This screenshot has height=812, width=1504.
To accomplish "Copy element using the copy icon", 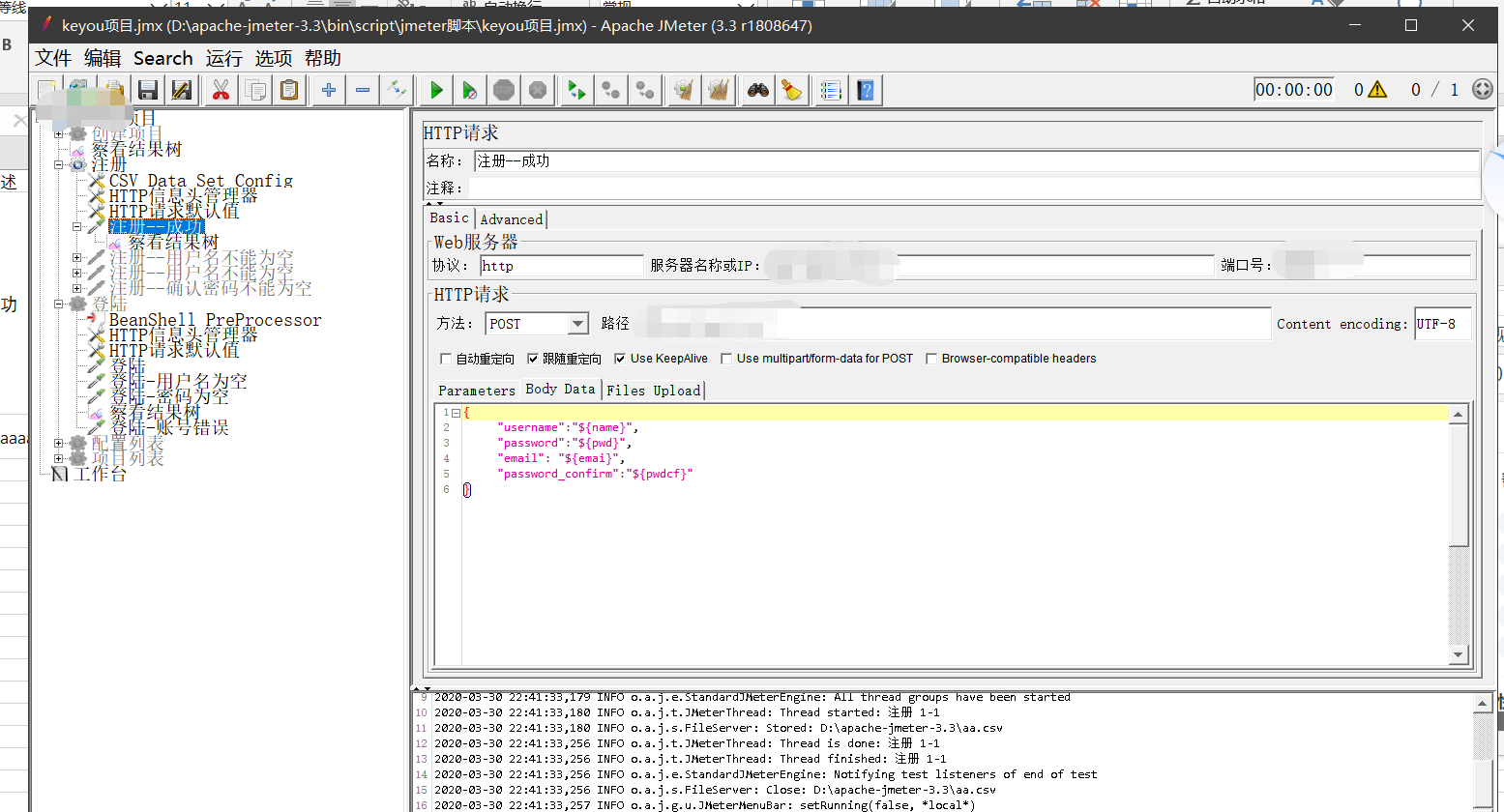I will pyautogui.click(x=255, y=89).
